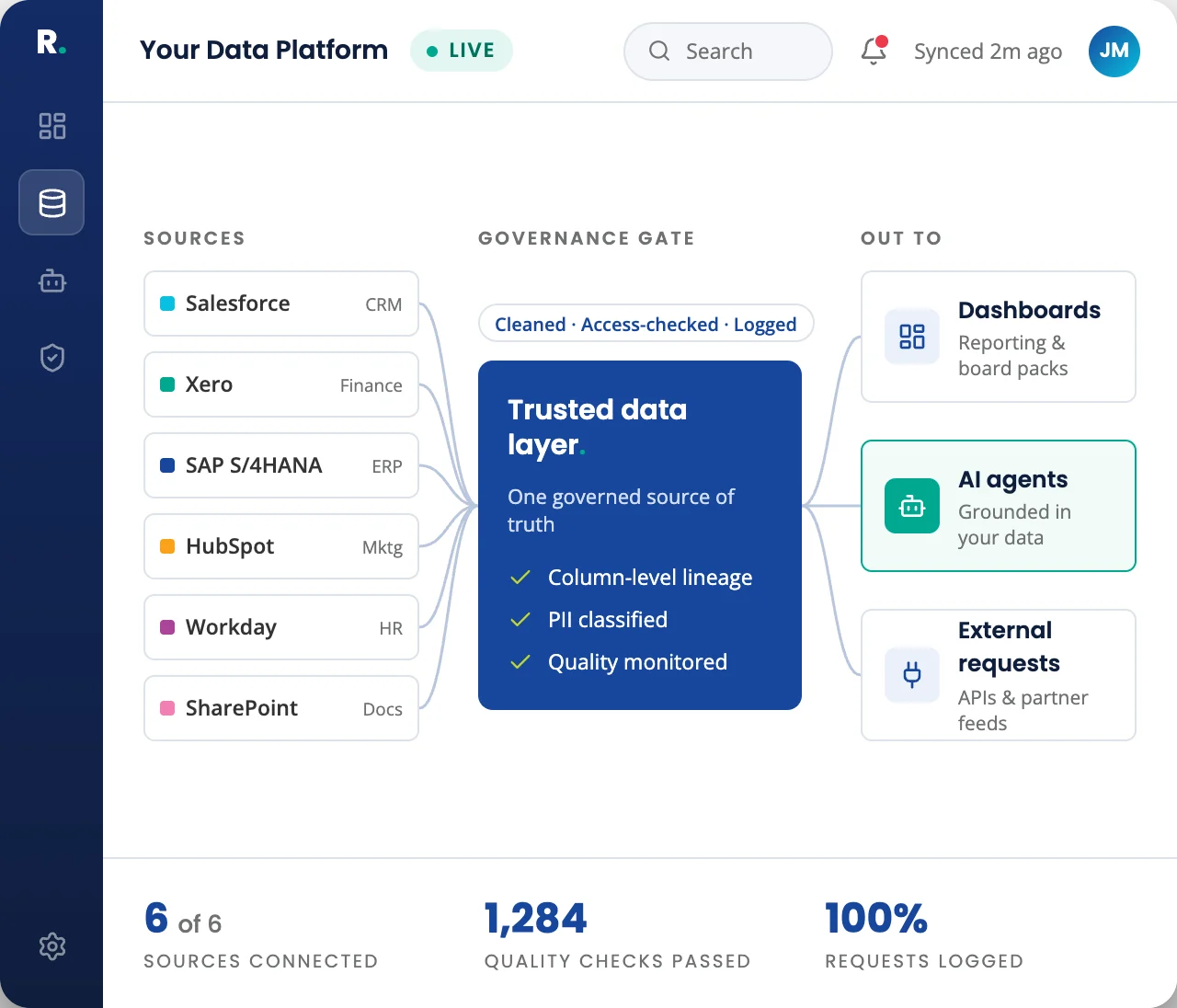
Task: Open the External requests output card
Action: [999, 675]
